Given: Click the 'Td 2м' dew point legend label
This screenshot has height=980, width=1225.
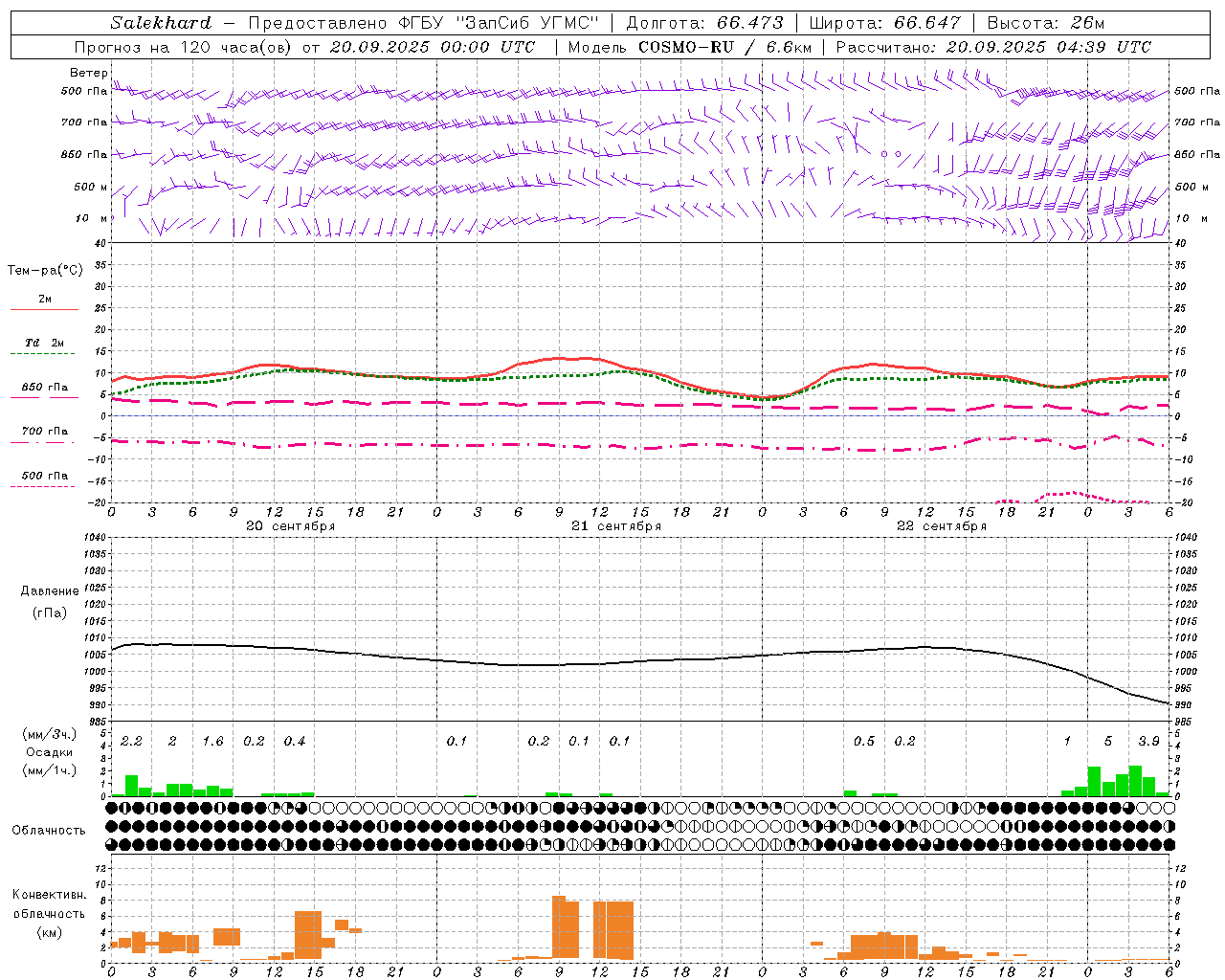Looking at the screenshot, I should coord(45,343).
